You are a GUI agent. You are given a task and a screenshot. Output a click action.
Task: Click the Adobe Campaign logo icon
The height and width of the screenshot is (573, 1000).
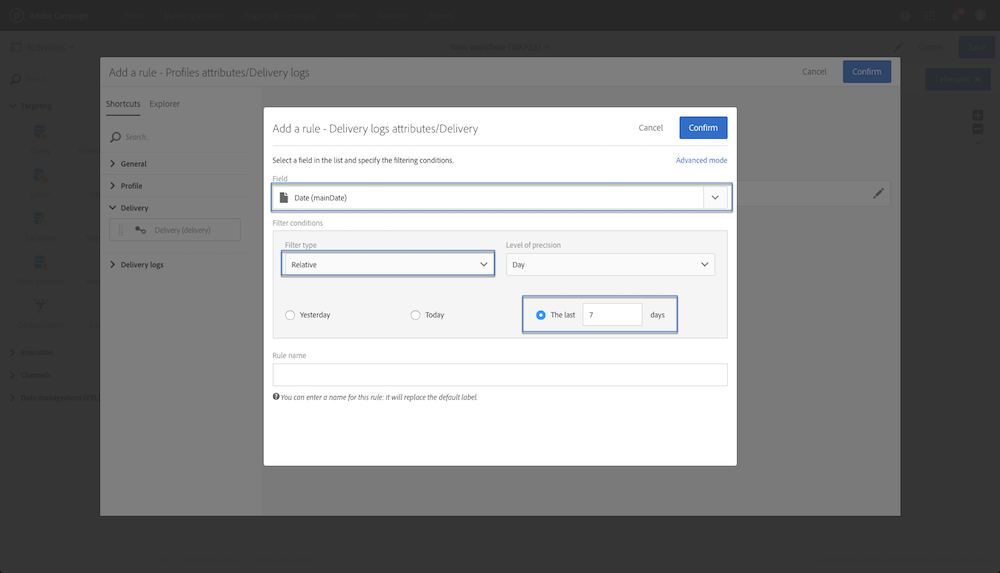tap(17, 15)
